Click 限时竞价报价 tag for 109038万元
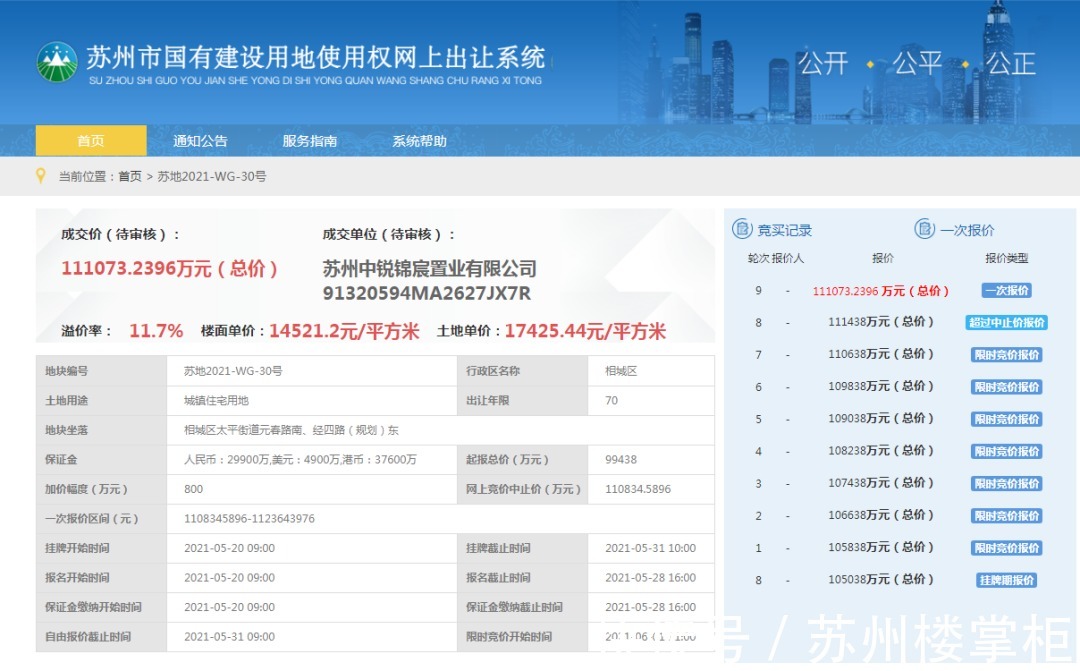1080x671 pixels. coord(1006,419)
